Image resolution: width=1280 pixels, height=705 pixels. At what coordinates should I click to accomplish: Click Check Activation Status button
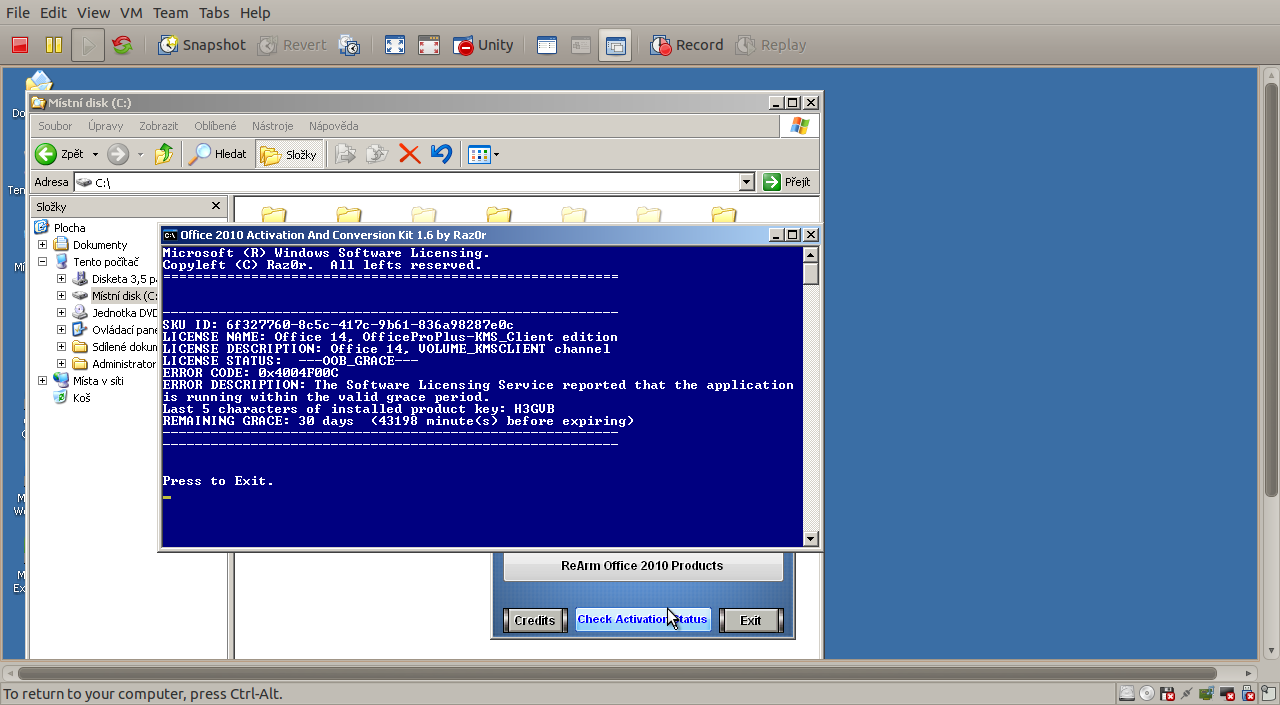click(643, 620)
